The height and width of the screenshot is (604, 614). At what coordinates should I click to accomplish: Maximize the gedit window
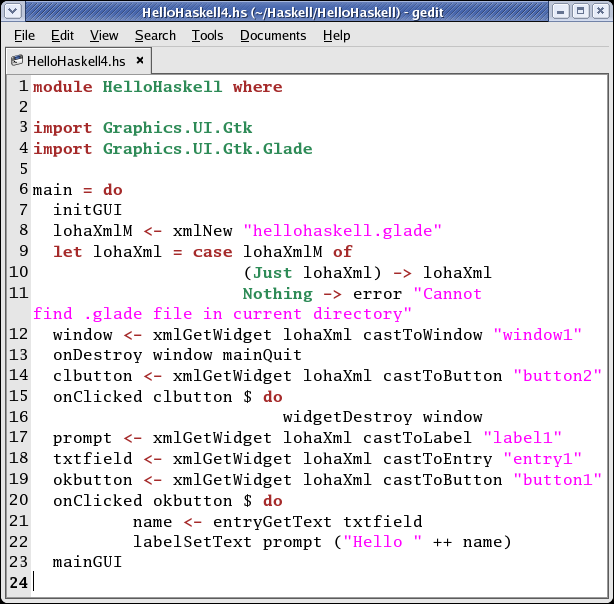[x=580, y=11]
